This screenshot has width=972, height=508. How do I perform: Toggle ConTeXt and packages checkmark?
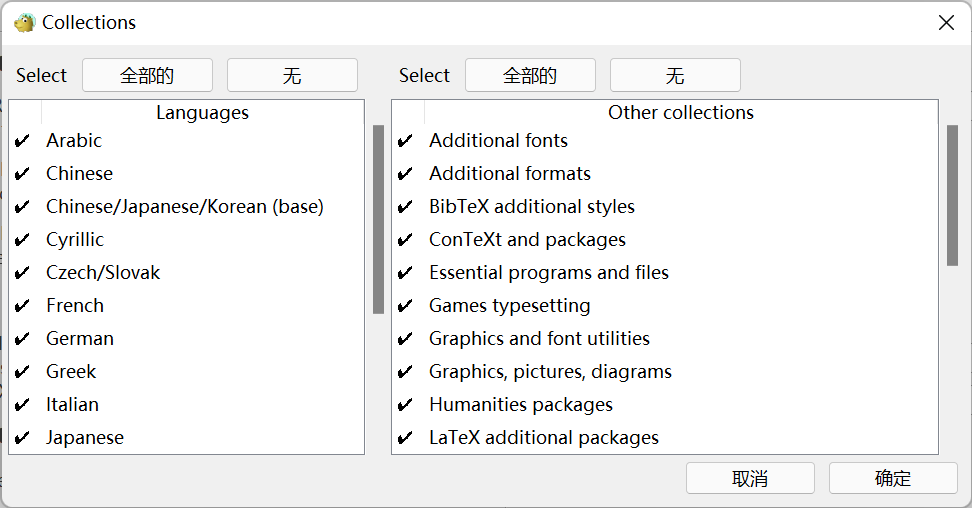[405, 239]
